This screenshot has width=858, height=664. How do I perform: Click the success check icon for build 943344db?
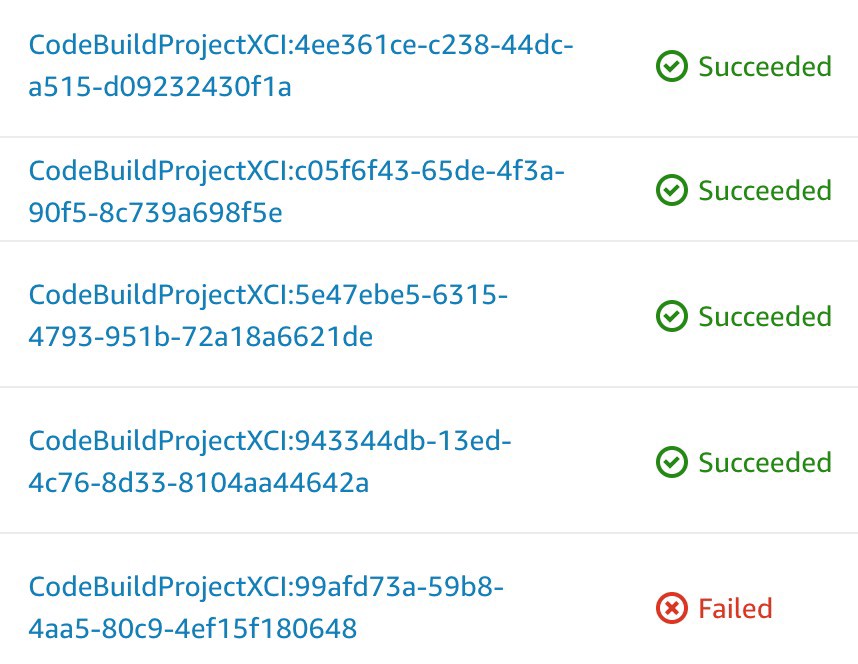pos(671,462)
